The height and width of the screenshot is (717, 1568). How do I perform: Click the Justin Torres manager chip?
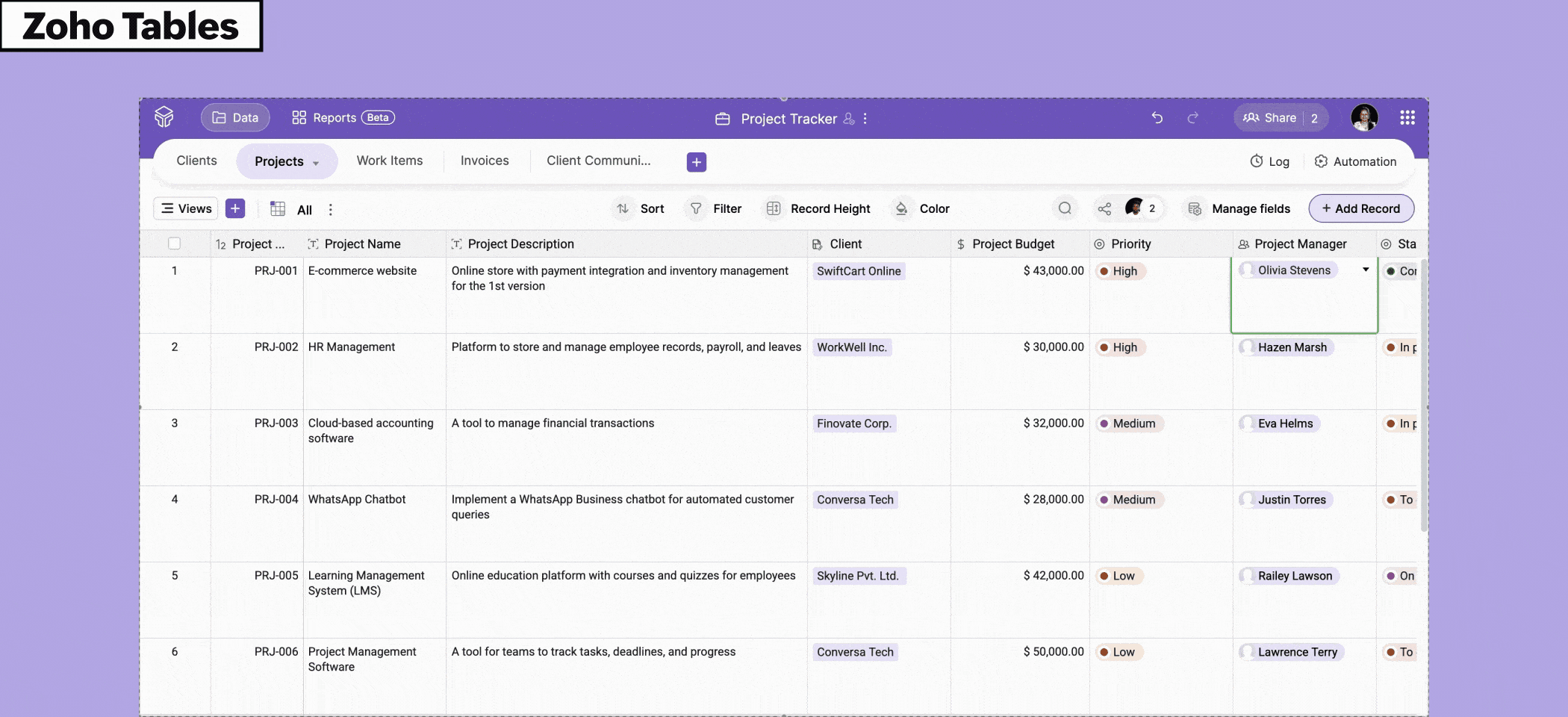[x=1286, y=500]
